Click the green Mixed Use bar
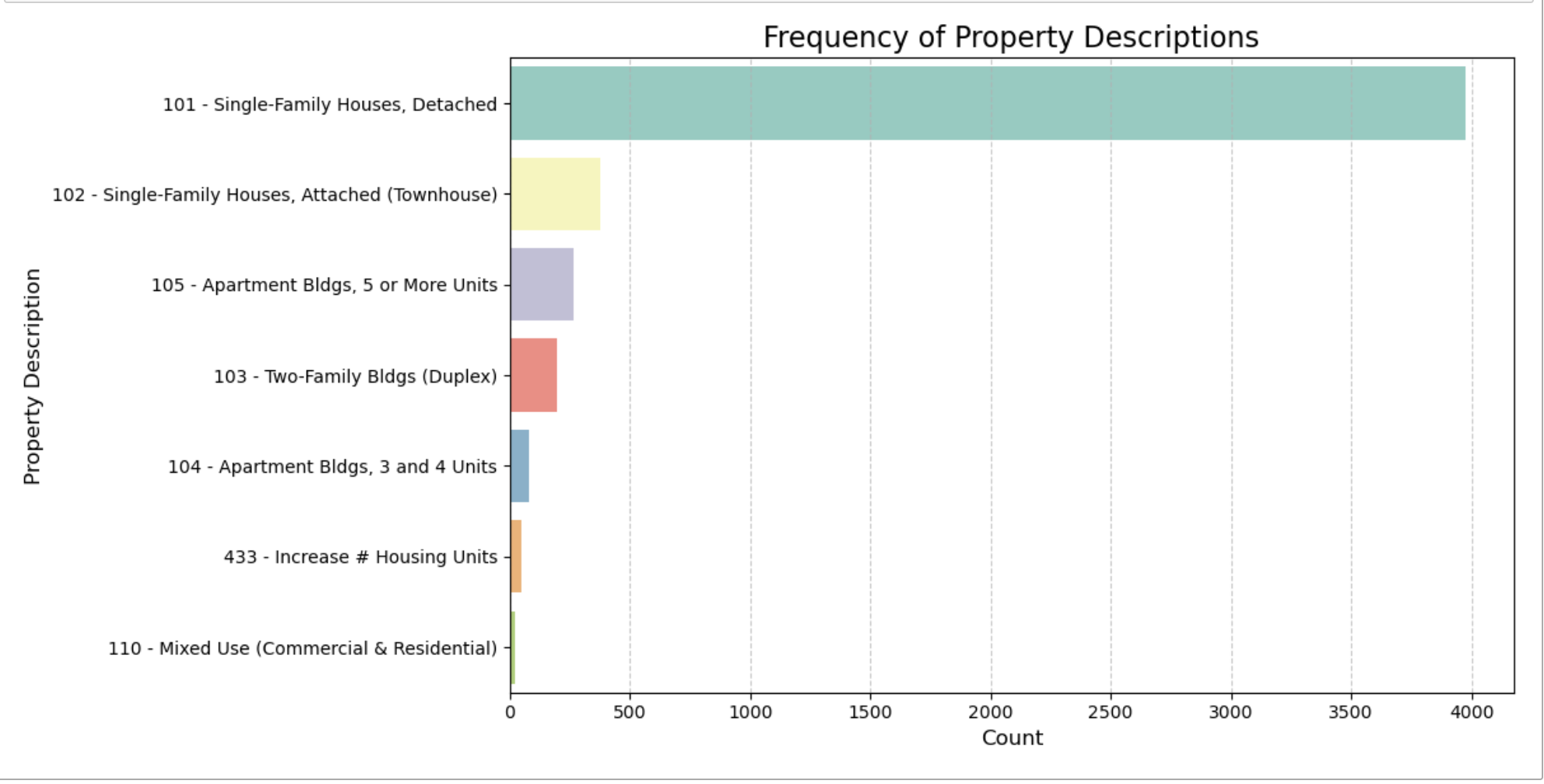1544x784 pixels. tap(512, 648)
